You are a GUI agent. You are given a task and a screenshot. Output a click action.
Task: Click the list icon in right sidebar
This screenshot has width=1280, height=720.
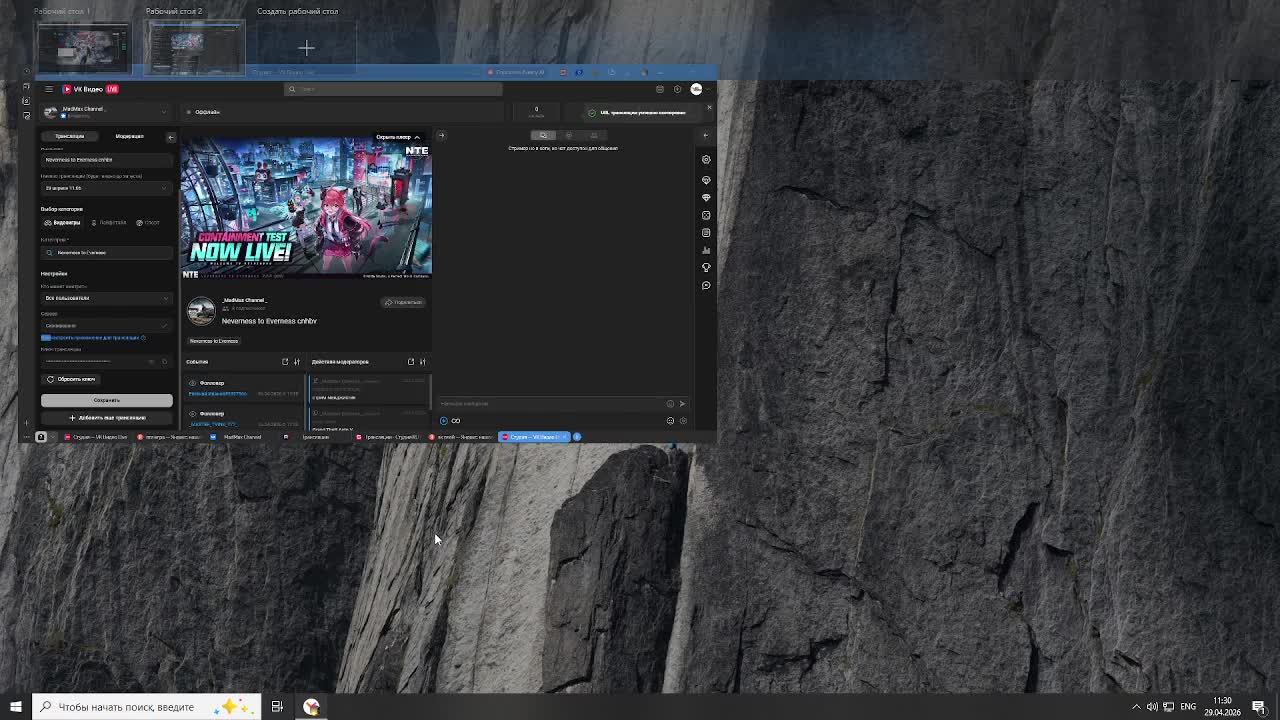point(706,232)
